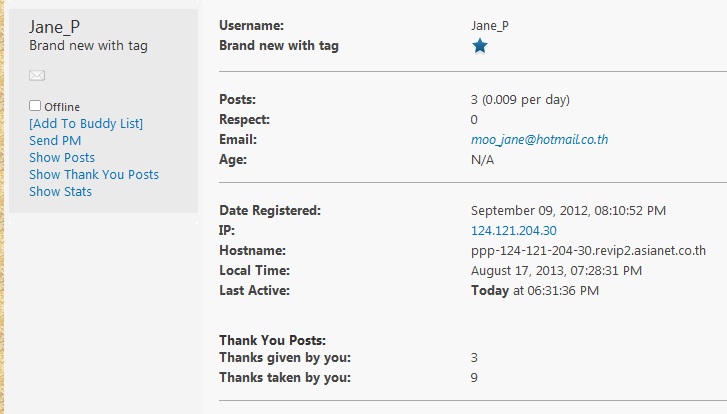
Task: Click Last Active Today timestamp
Action: pos(534,290)
